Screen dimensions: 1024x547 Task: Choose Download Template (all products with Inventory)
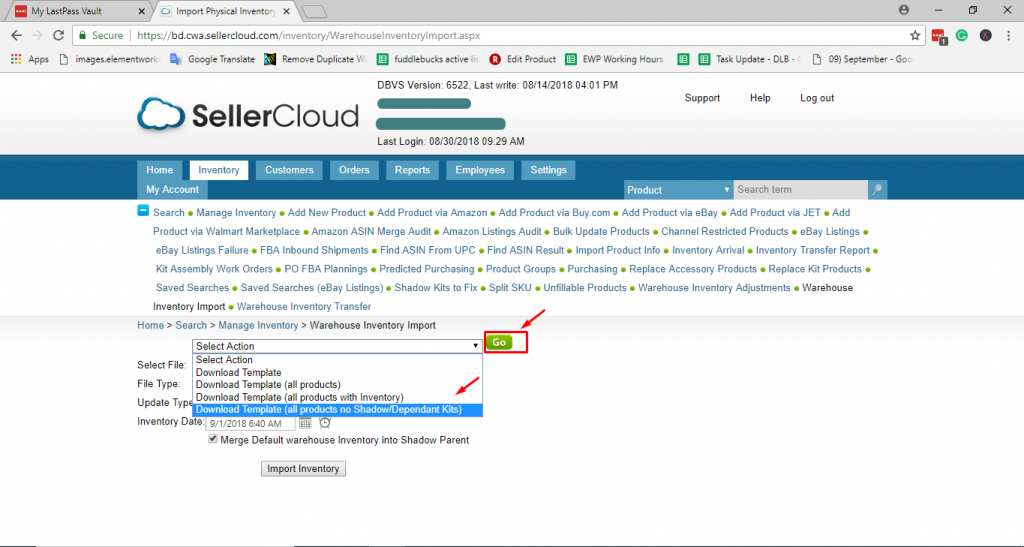[337, 397]
